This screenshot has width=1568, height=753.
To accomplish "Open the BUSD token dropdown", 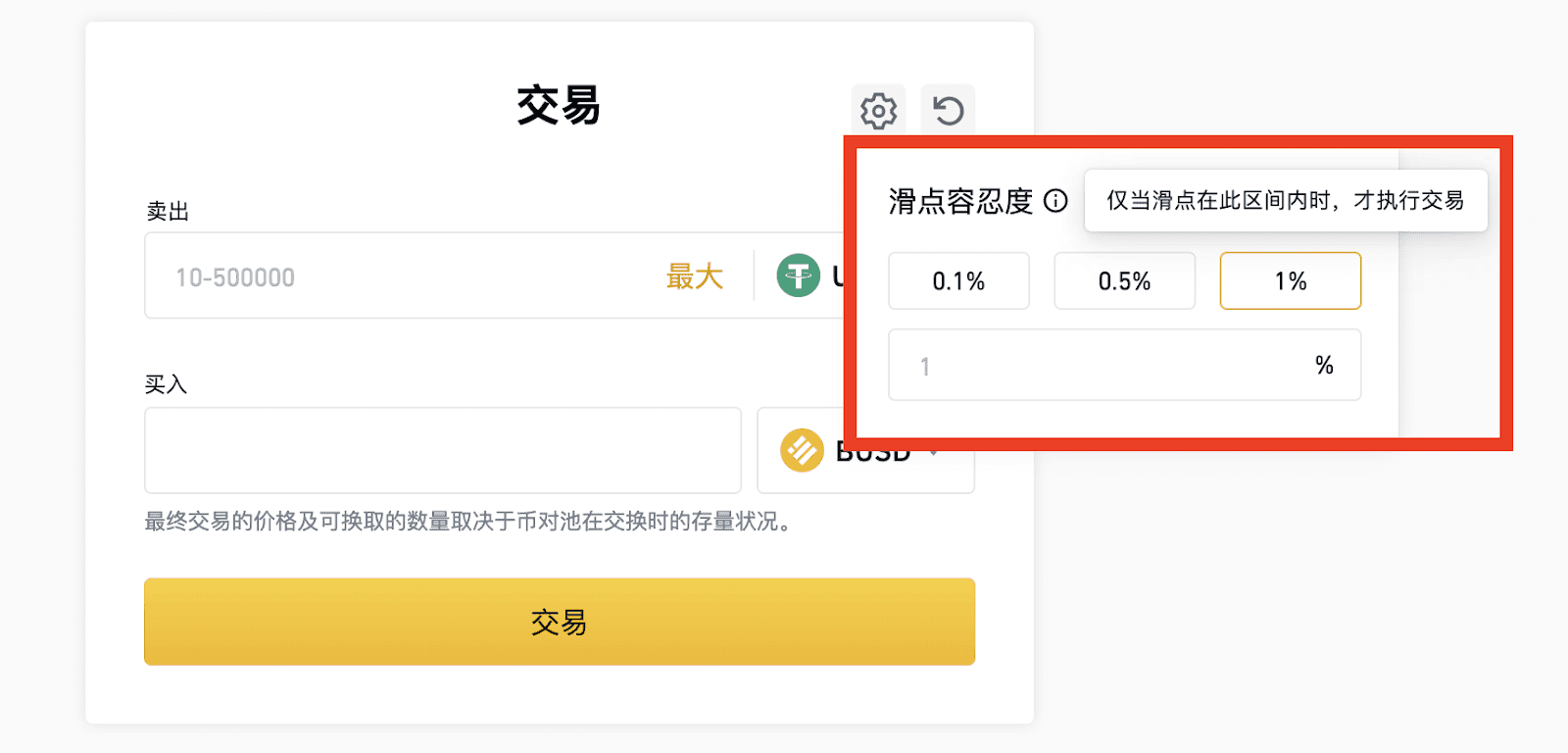I will tap(933, 451).
